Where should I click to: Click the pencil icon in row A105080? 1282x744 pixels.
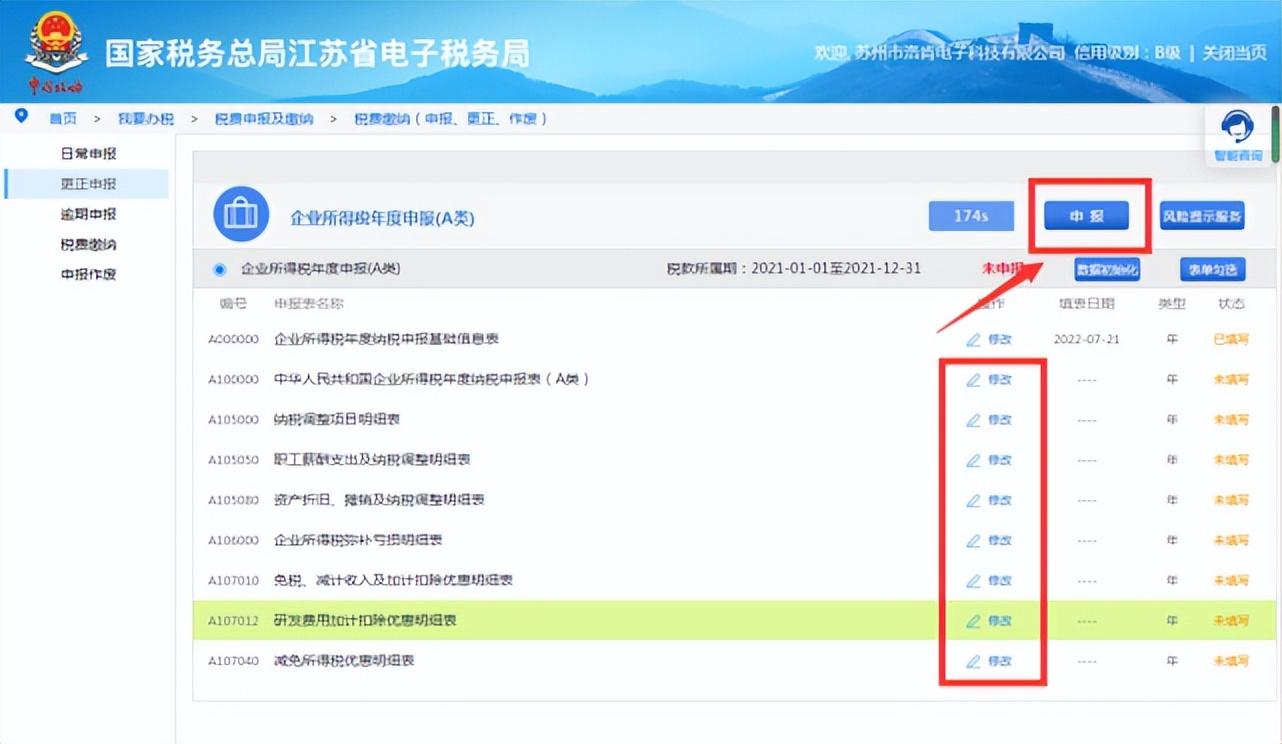pyautogui.click(x=973, y=500)
